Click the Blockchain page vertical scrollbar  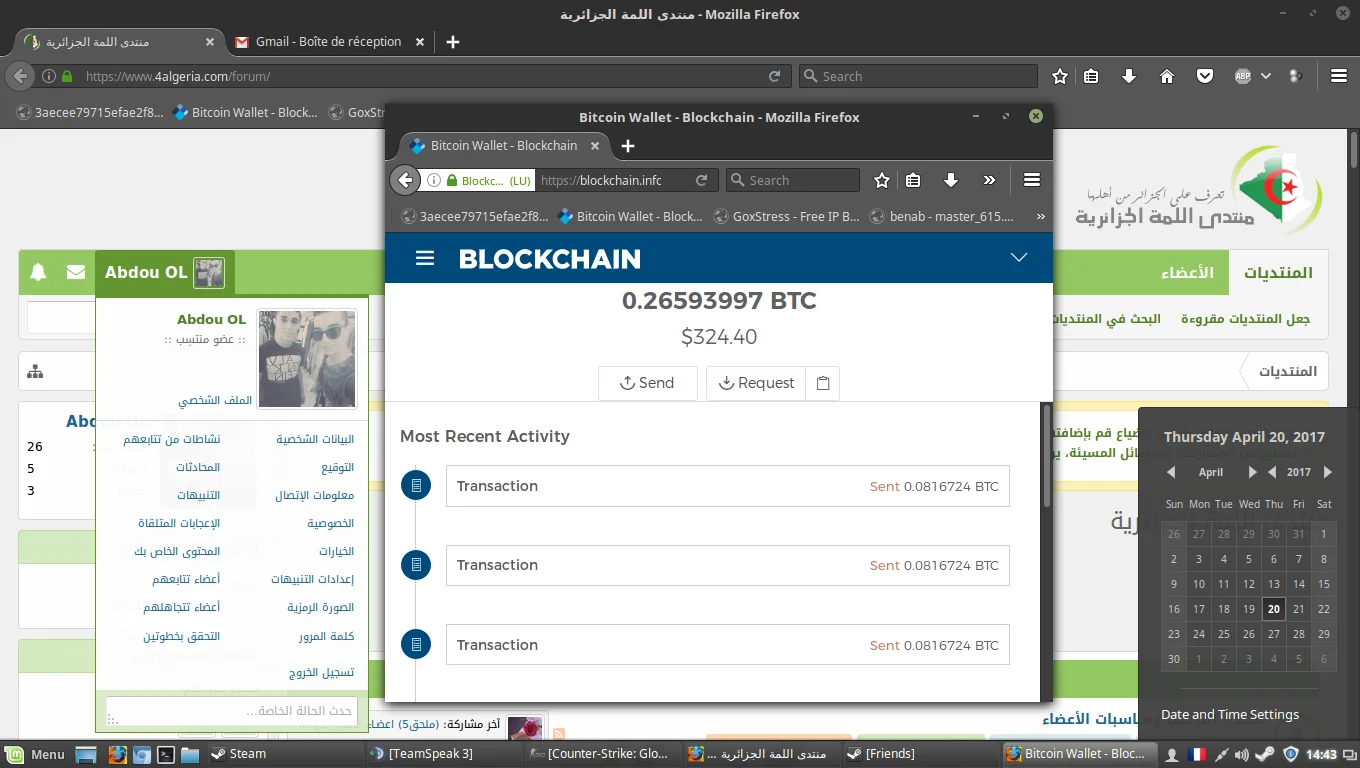[1046, 455]
